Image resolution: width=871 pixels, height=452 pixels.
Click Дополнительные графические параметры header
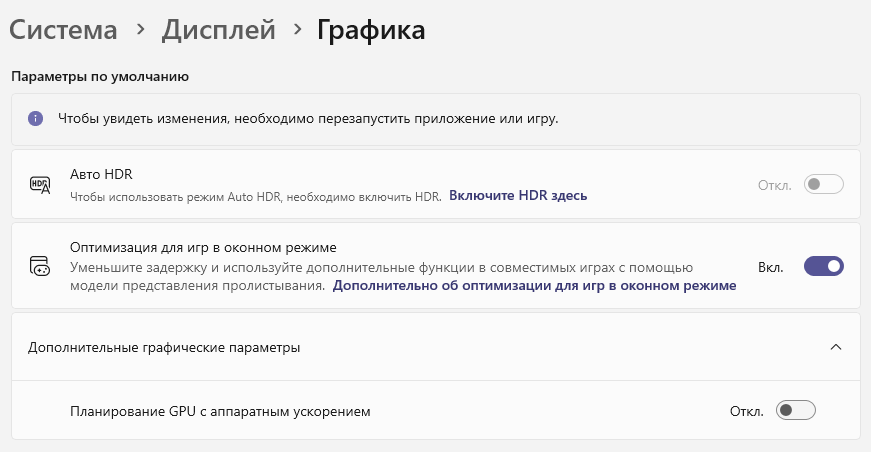436,347
